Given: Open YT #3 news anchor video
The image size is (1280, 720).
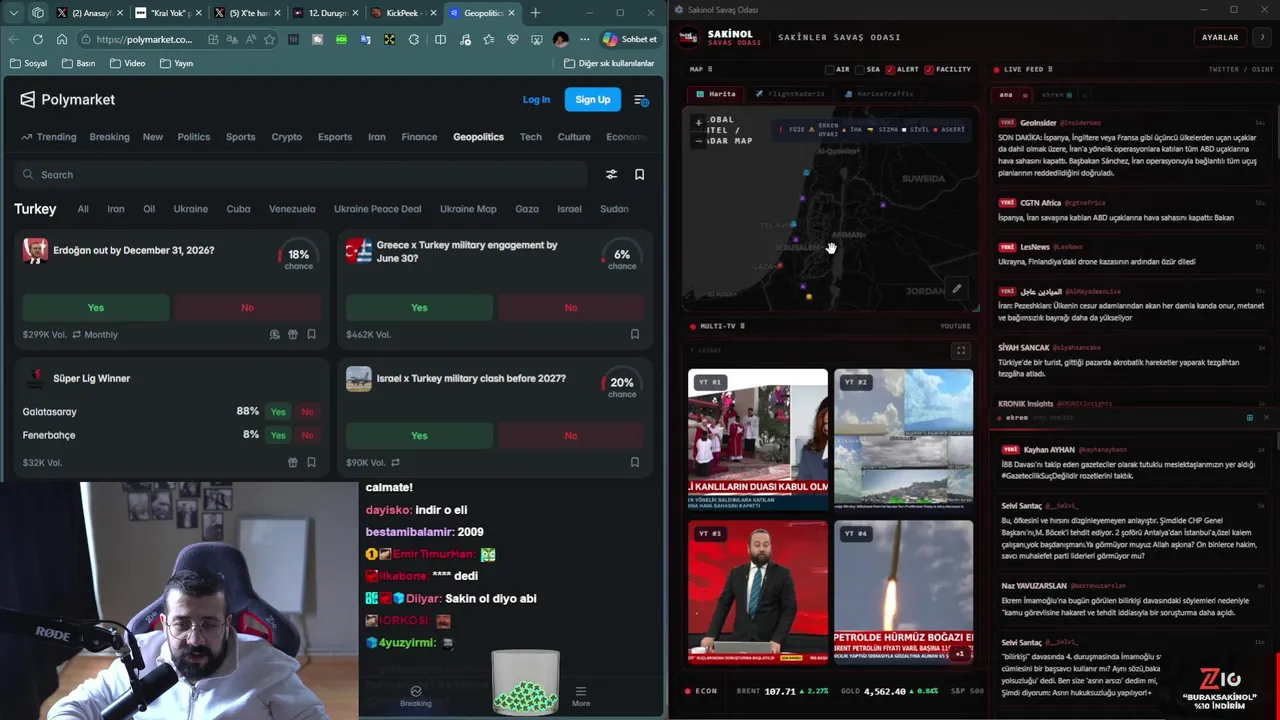Looking at the screenshot, I should pyautogui.click(x=758, y=590).
